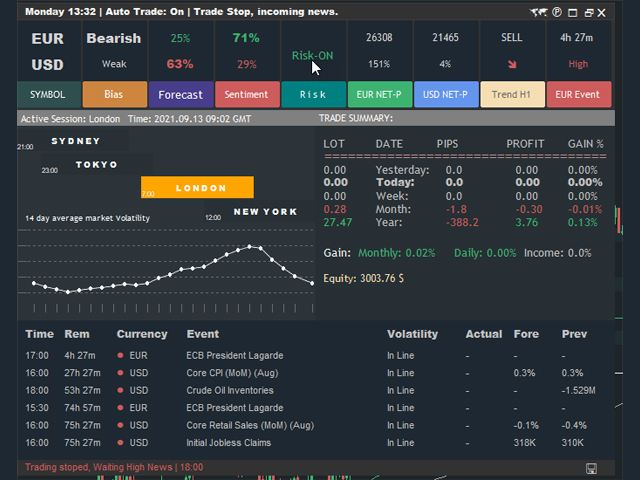Click the circled P icon
This screenshot has height=480, width=640.
(556, 12)
